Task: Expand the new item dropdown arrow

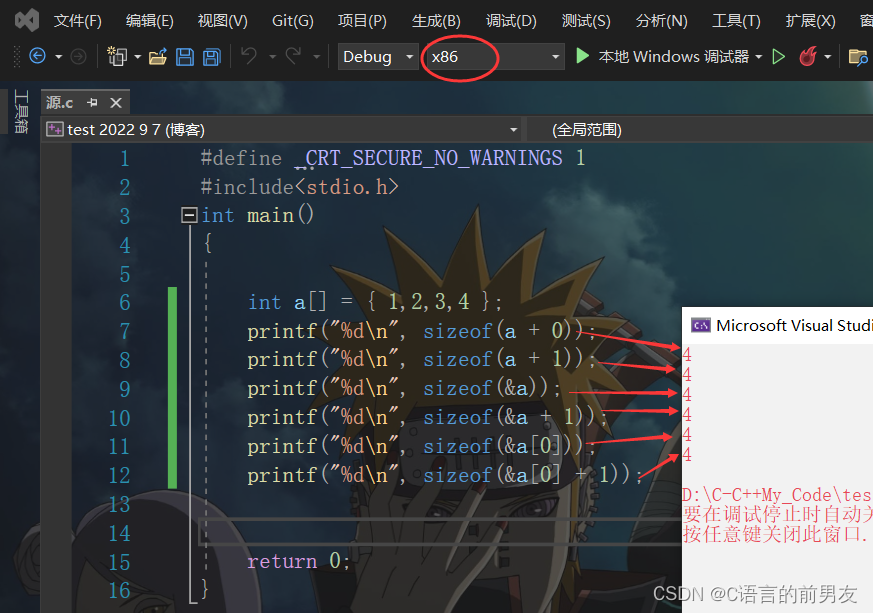Action: pos(138,57)
